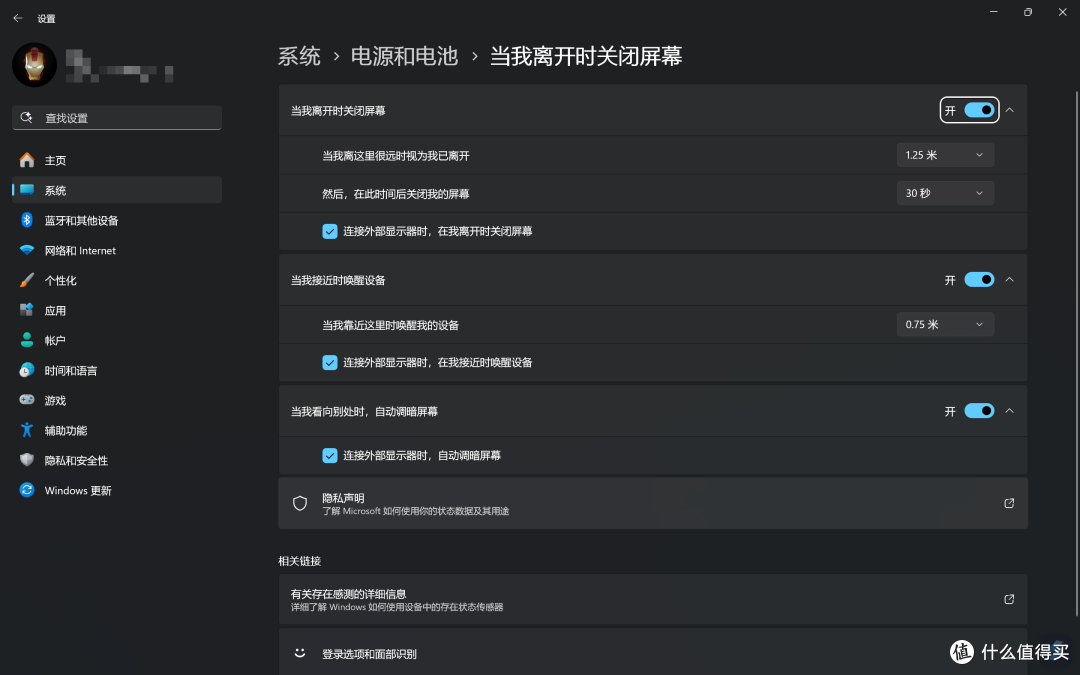Image resolution: width=1080 pixels, height=675 pixels.
Task: Open 蓝牙和其他设备 settings
Action: (117, 220)
